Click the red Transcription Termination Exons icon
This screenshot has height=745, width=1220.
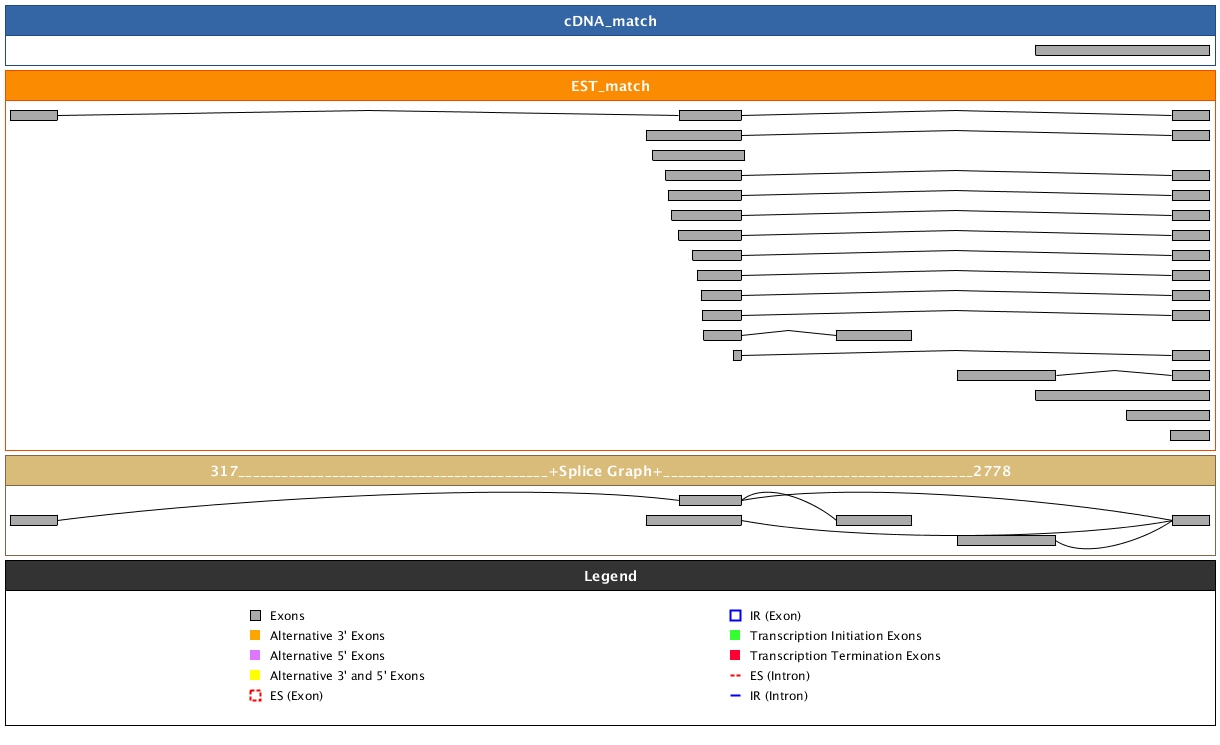pyautogui.click(x=735, y=656)
